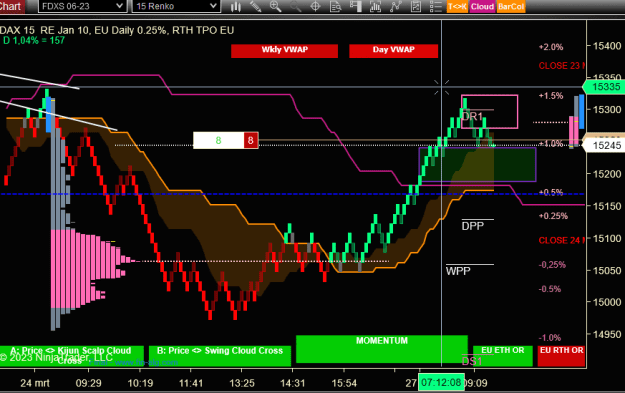Toggle the EU ETH OR green button
This screenshot has height=393, width=625.
(503, 356)
